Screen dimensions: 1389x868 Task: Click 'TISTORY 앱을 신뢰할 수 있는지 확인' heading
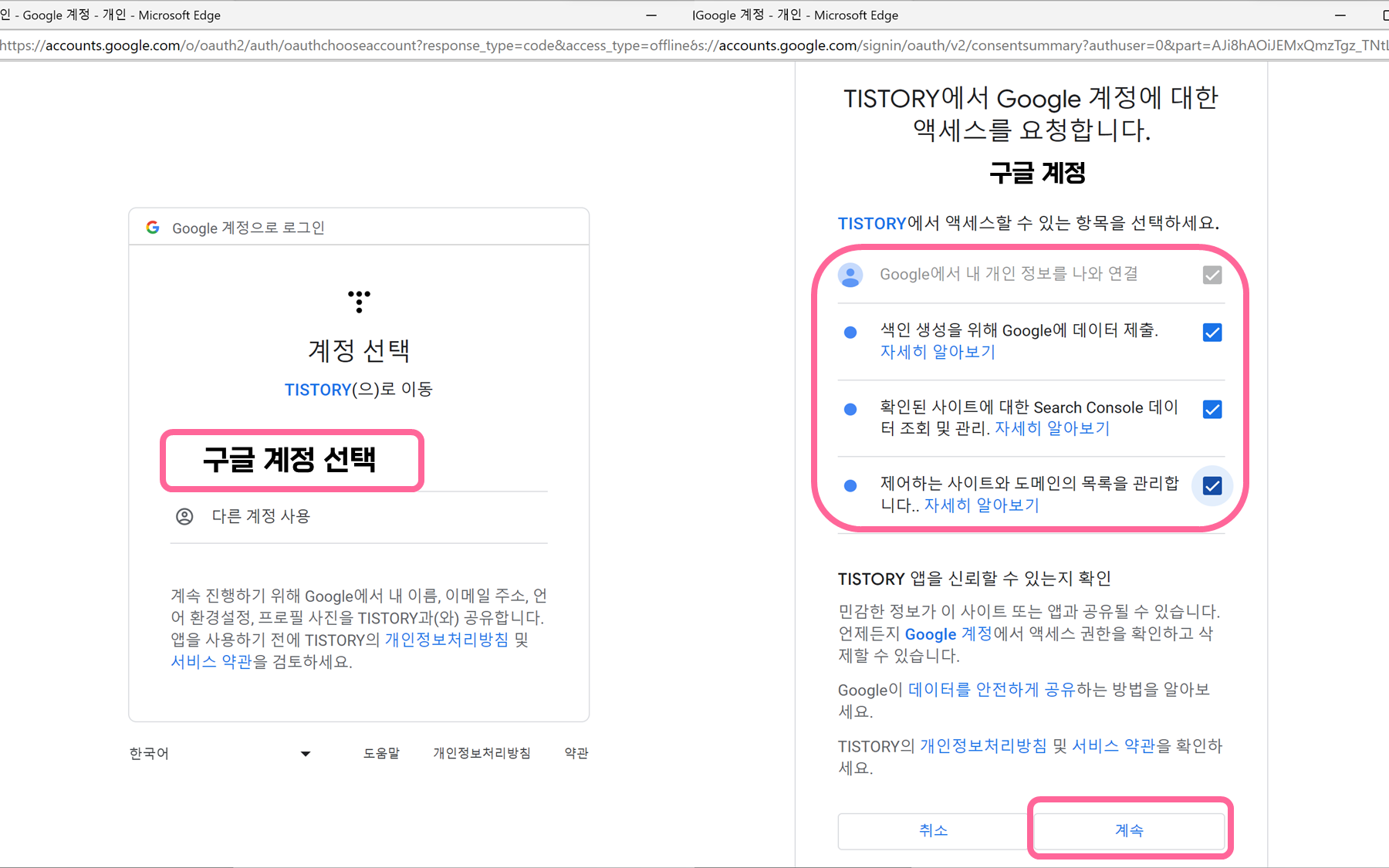(x=974, y=579)
